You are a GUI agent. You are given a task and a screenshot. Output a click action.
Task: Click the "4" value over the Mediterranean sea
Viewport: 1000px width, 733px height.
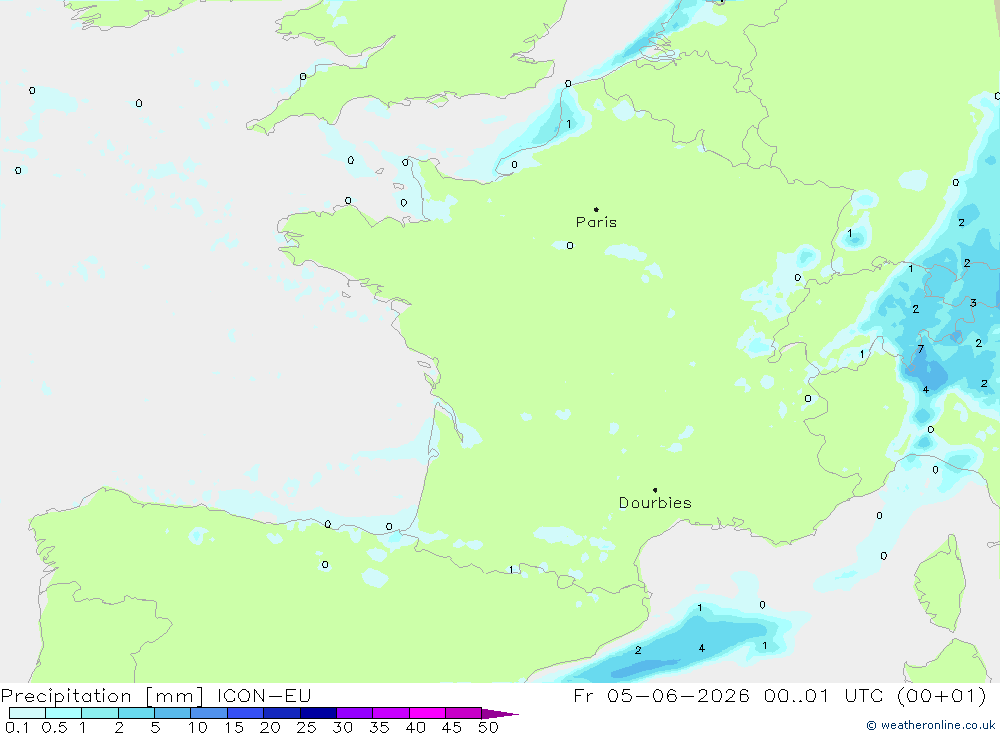[x=702, y=648]
